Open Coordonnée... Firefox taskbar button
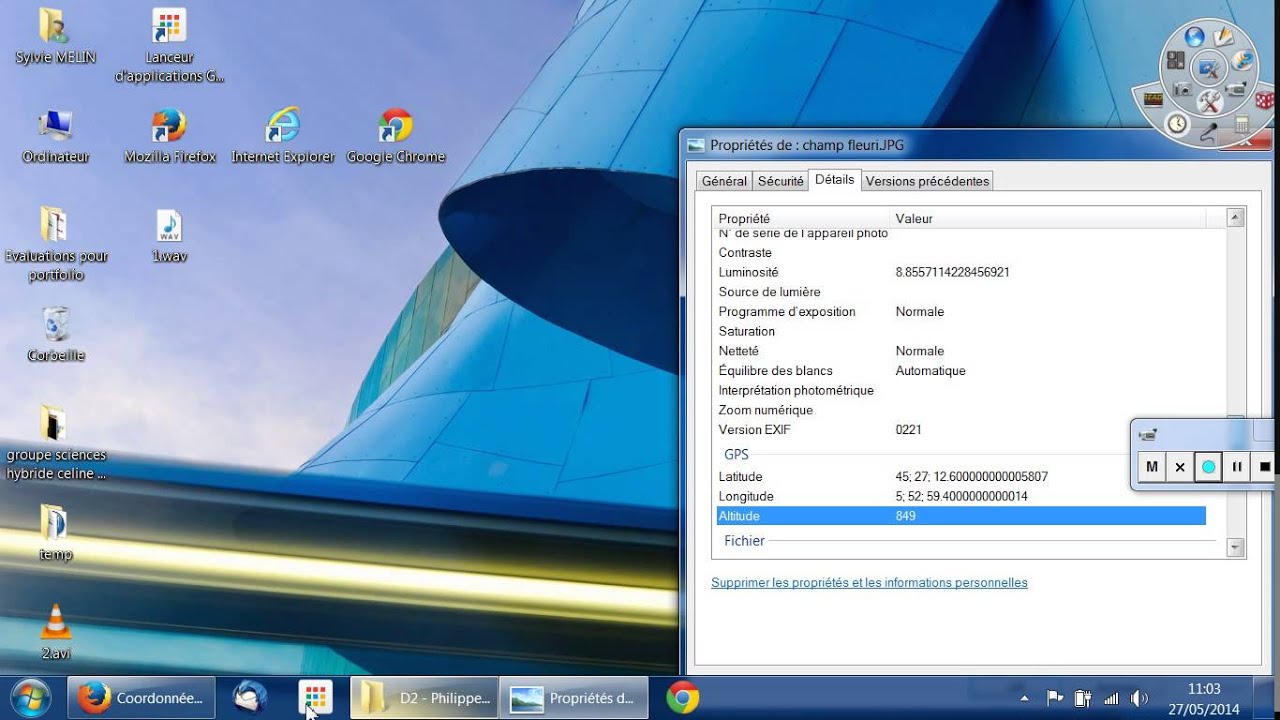1280x720 pixels. coord(141,698)
